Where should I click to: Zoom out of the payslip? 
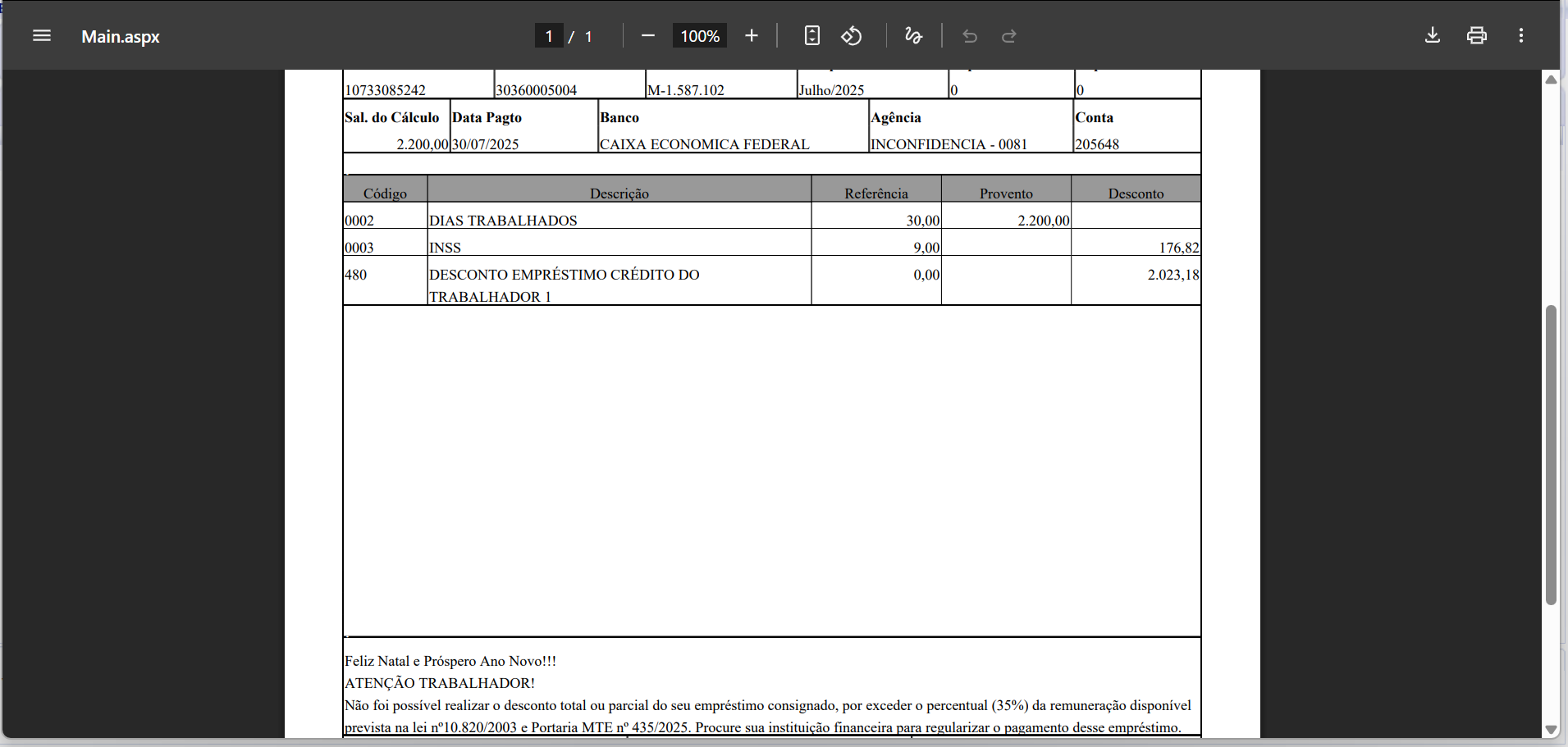pos(649,35)
